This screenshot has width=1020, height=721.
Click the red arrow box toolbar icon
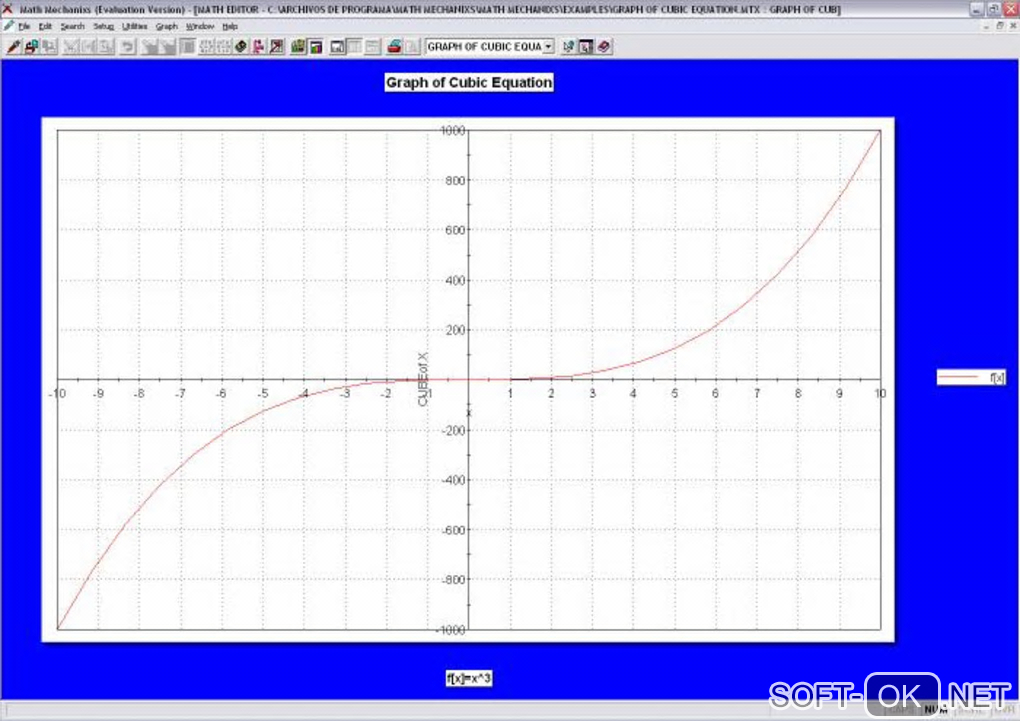(276, 46)
